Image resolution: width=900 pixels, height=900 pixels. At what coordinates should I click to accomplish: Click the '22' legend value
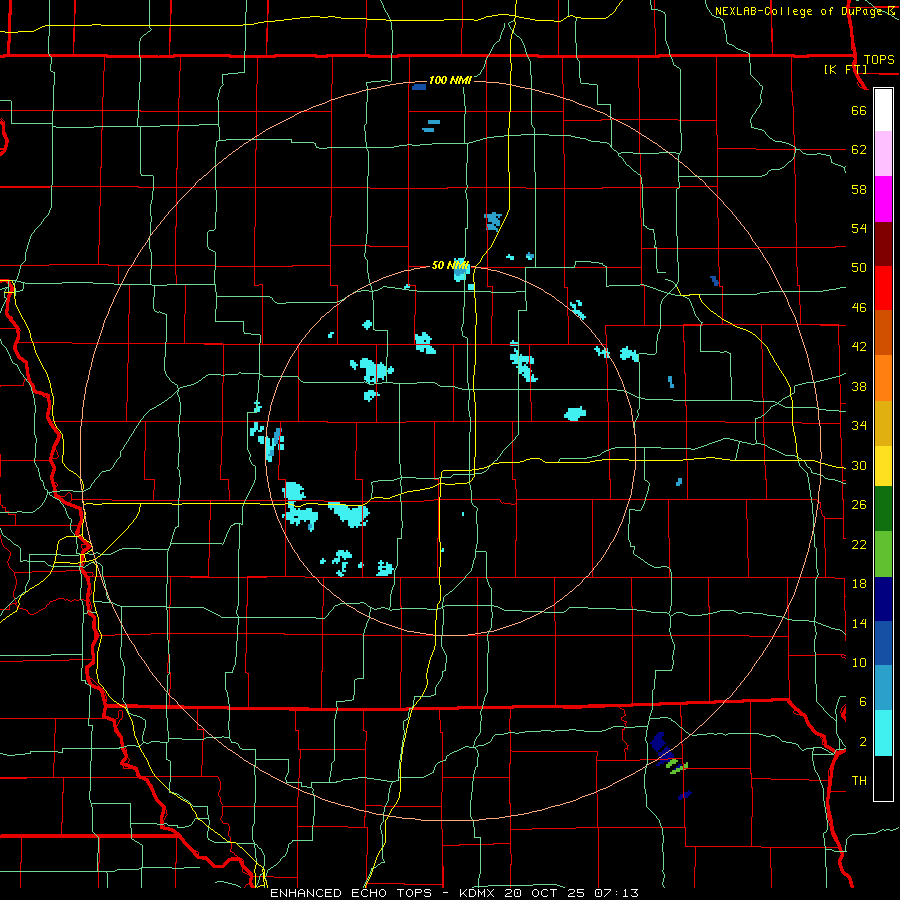(x=859, y=544)
